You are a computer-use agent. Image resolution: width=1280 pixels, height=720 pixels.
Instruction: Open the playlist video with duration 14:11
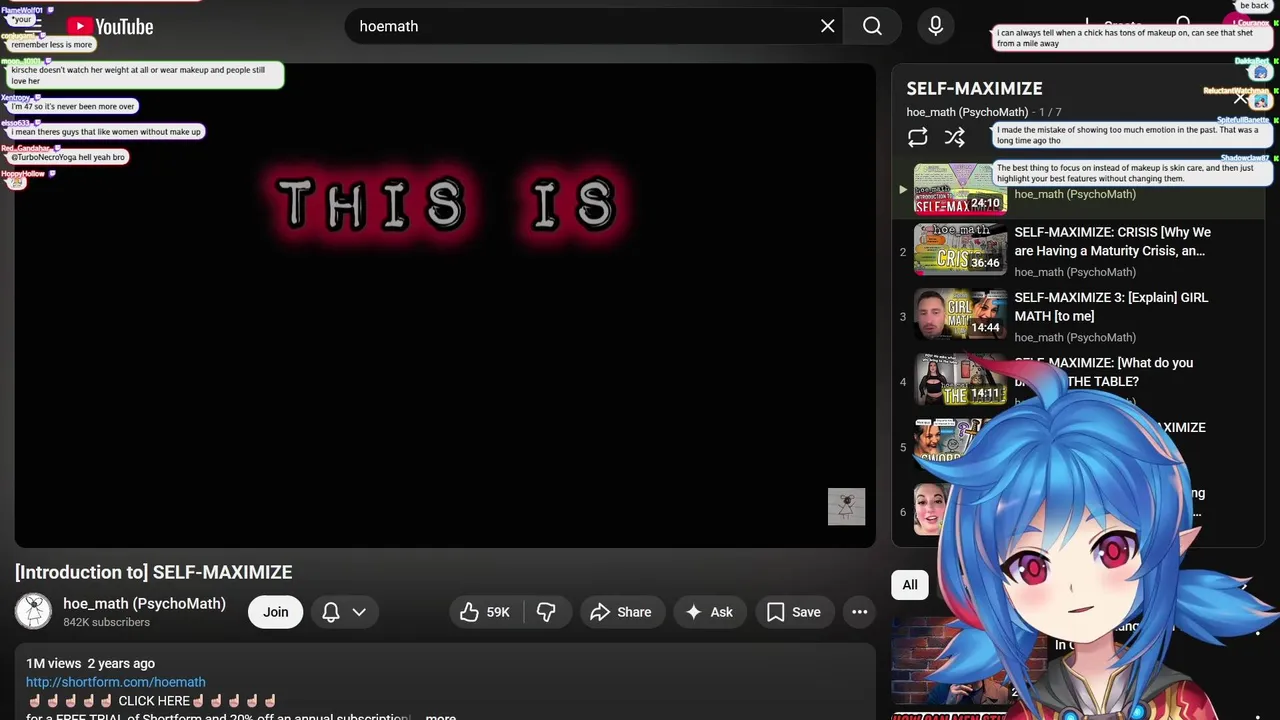pos(960,379)
